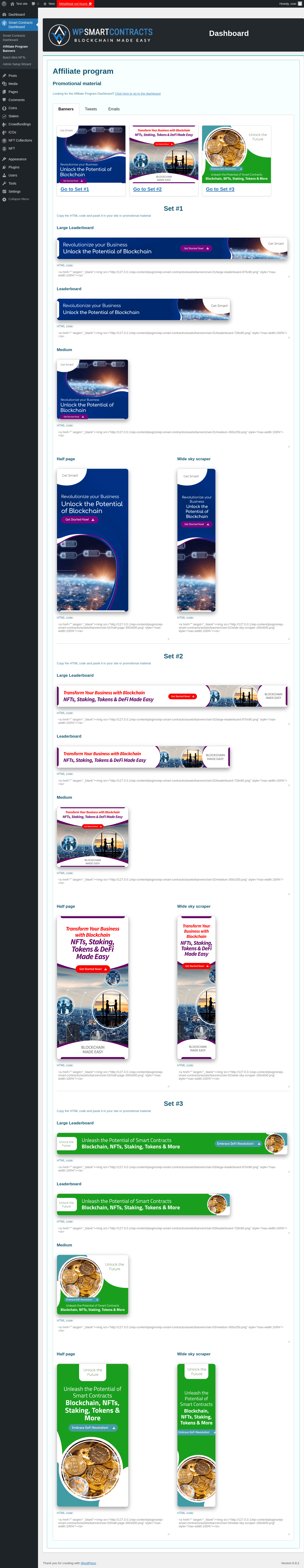Click the Set #3 Half page banner

tap(92, 1435)
